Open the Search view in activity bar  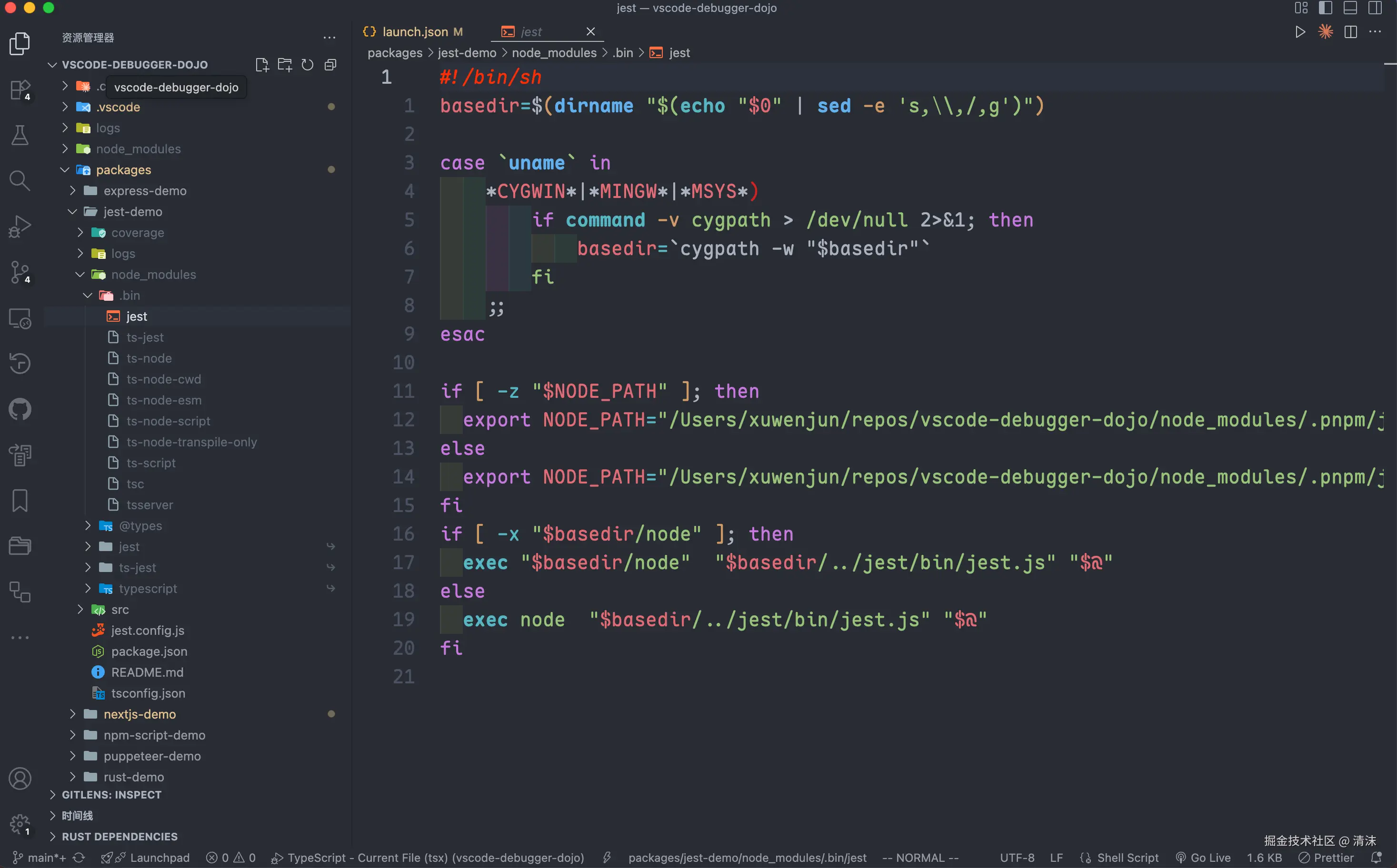tap(20, 181)
